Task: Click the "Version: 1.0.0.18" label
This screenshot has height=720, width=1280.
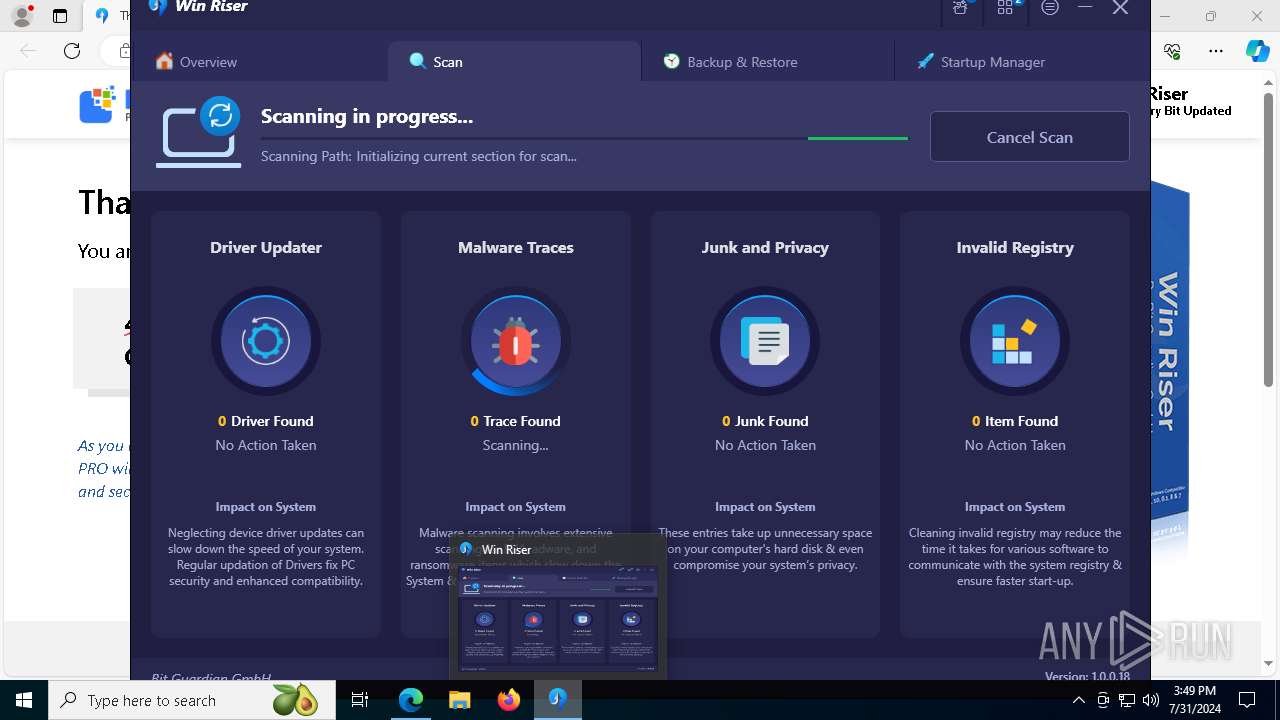Action: [x=1087, y=676]
